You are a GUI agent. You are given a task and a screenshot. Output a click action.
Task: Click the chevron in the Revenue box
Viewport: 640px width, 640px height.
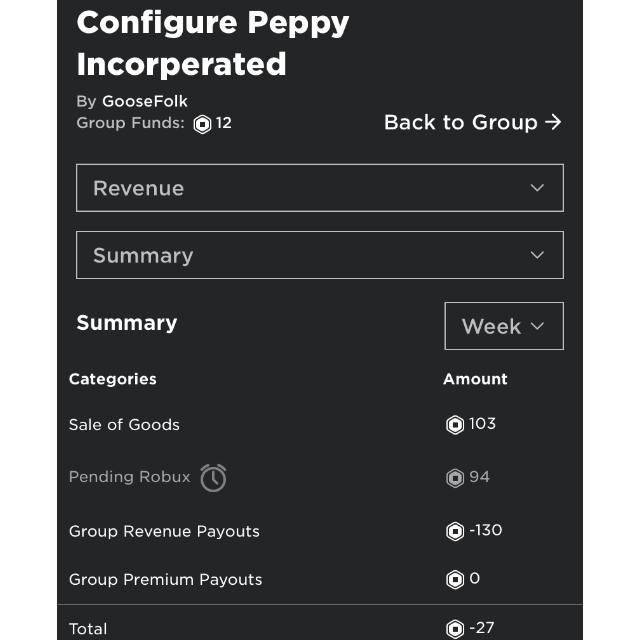(x=537, y=188)
